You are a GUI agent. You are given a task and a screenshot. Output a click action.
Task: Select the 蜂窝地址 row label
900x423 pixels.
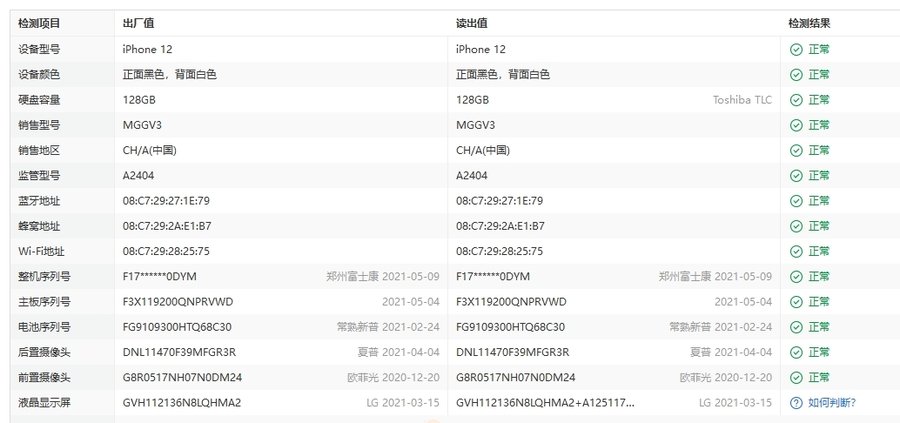pyautogui.click(x=39, y=226)
